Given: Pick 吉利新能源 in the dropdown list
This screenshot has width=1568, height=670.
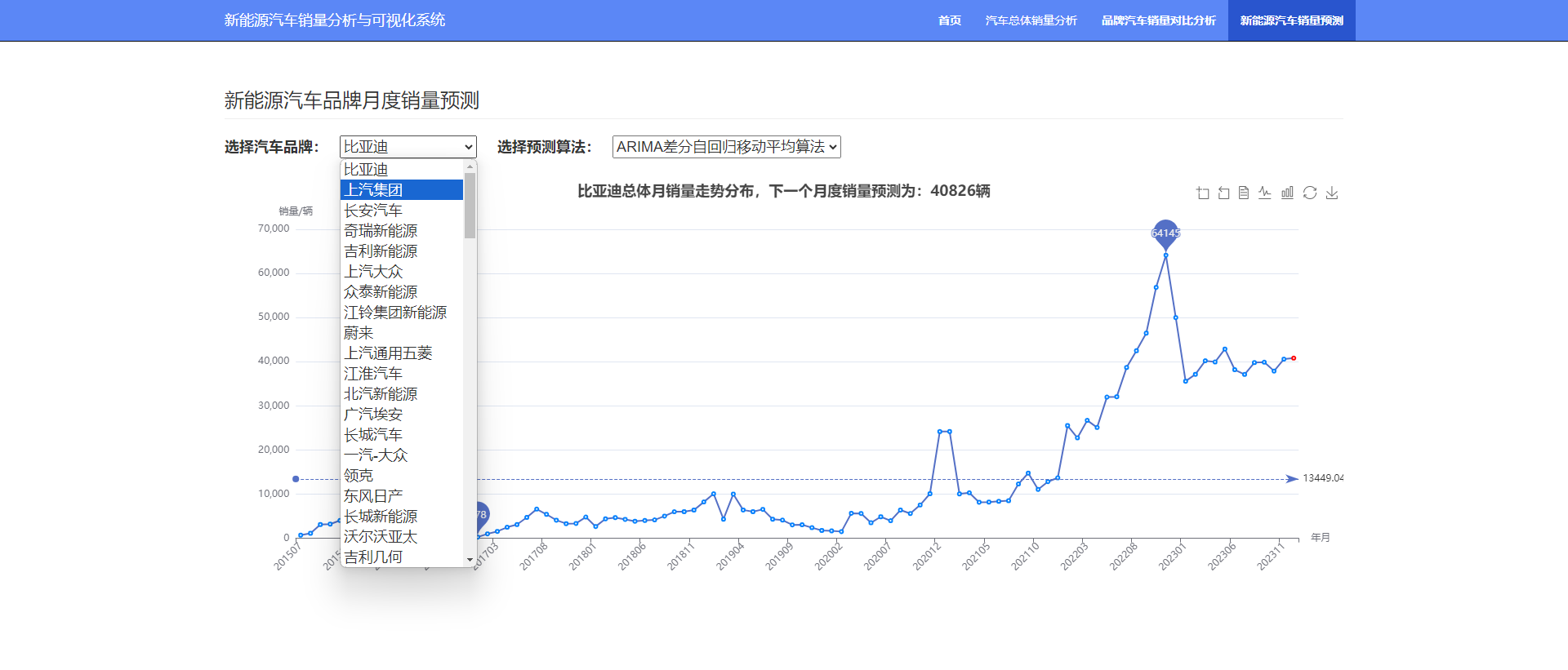Looking at the screenshot, I should tap(402, 251).
